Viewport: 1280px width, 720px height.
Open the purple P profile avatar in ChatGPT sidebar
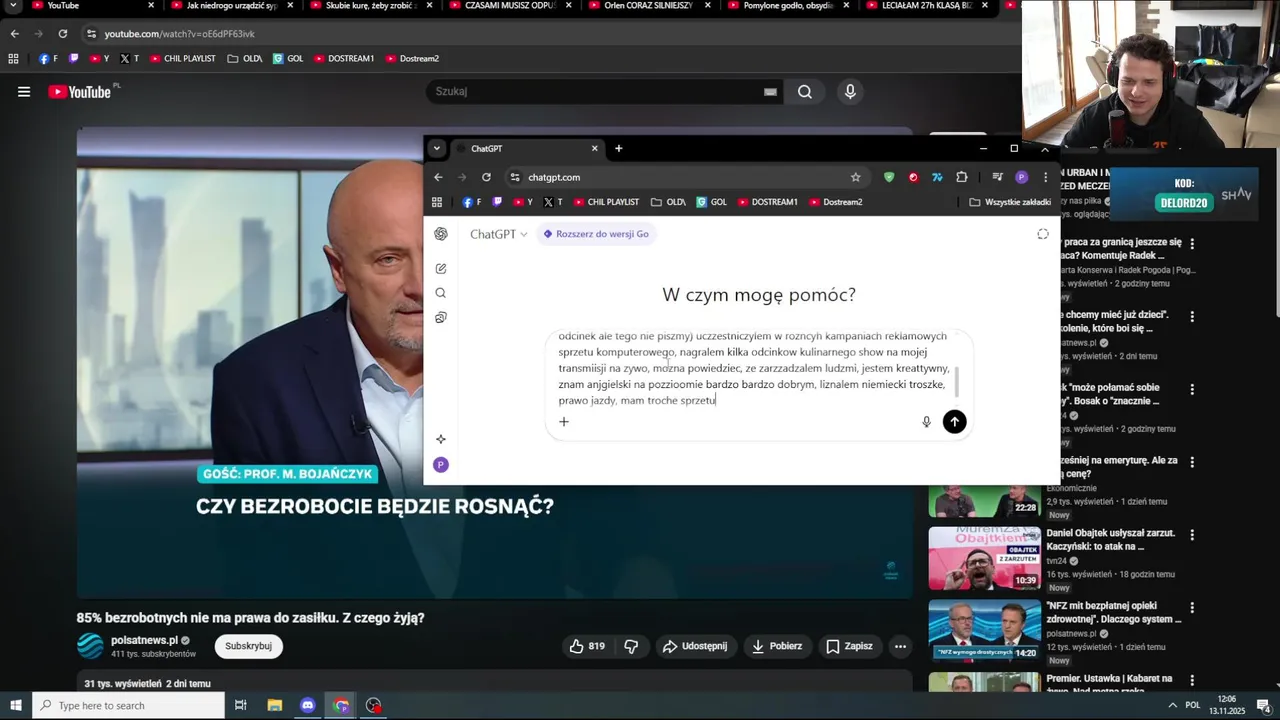click(x=441, y=465)
